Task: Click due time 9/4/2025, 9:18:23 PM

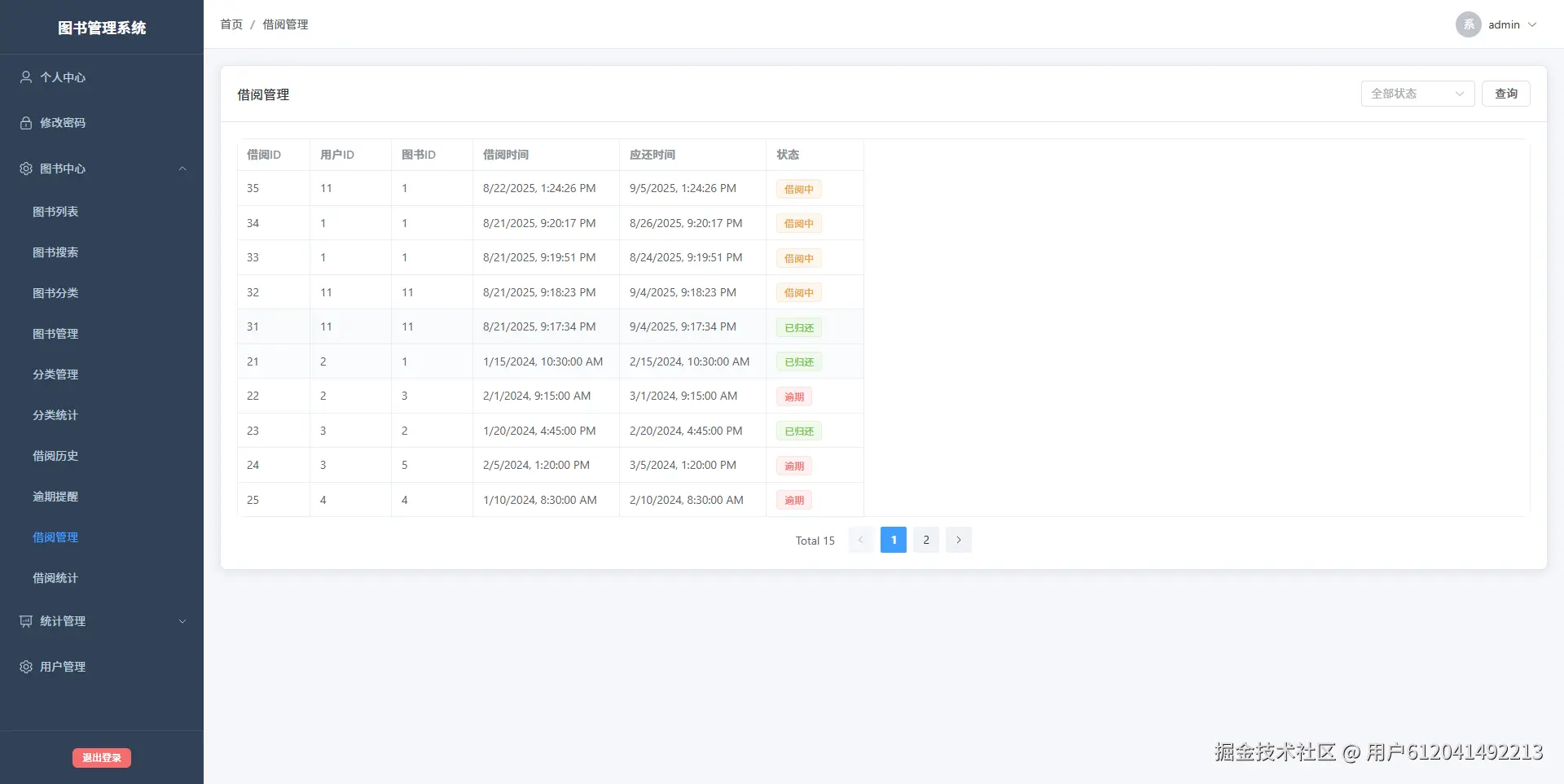Action: tap(683, 292)
